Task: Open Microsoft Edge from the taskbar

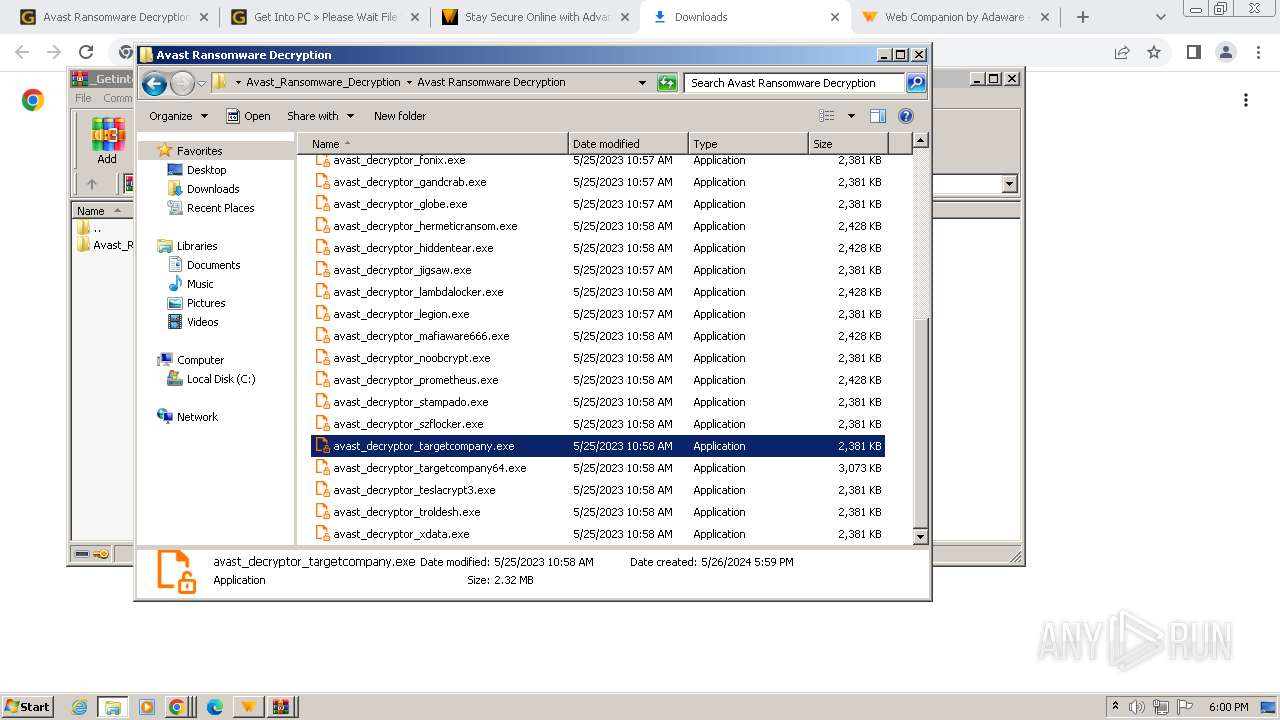Action: tap(214, 707)
